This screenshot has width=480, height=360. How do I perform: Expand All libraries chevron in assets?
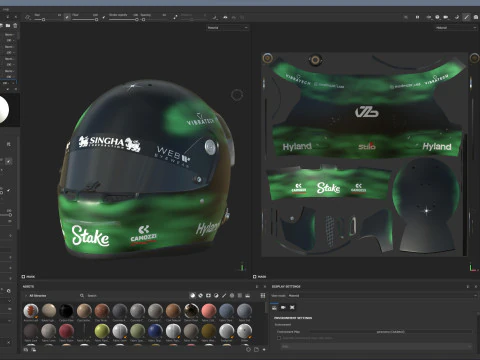click(26, 296)
